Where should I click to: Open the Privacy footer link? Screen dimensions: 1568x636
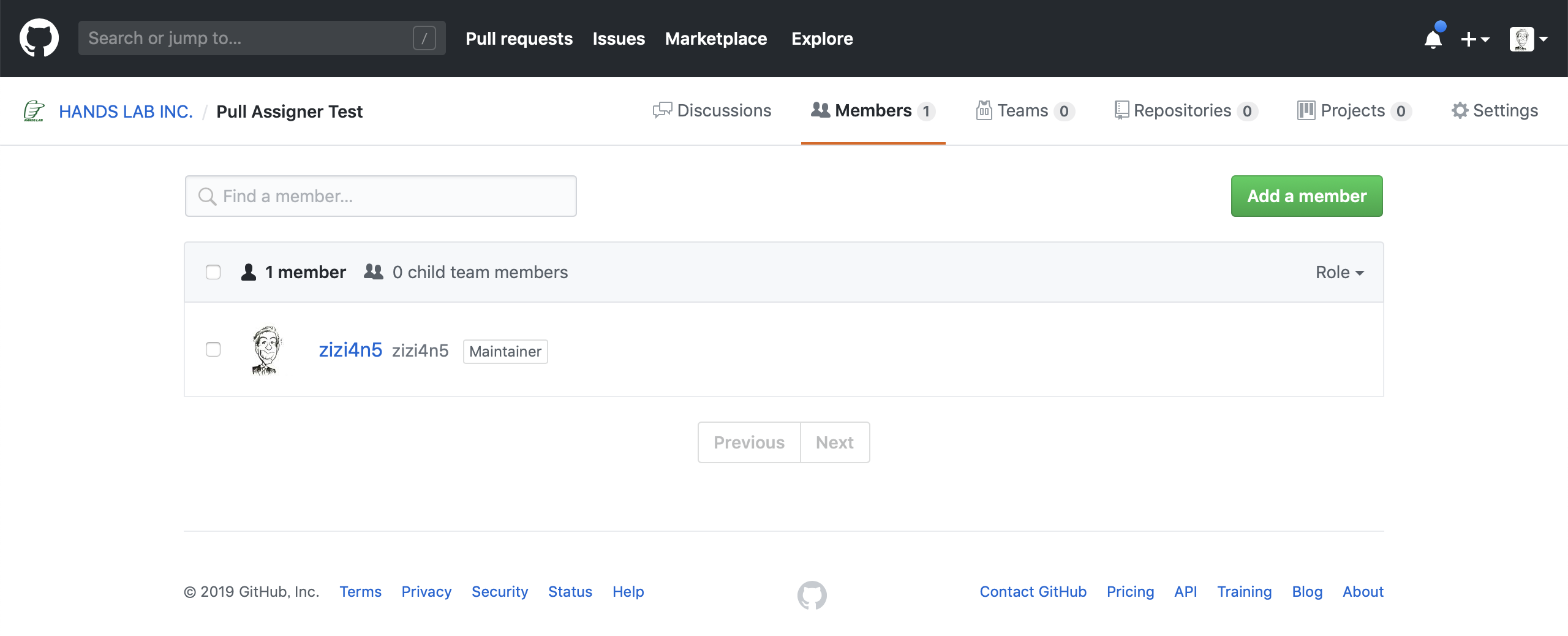(426, 592)
